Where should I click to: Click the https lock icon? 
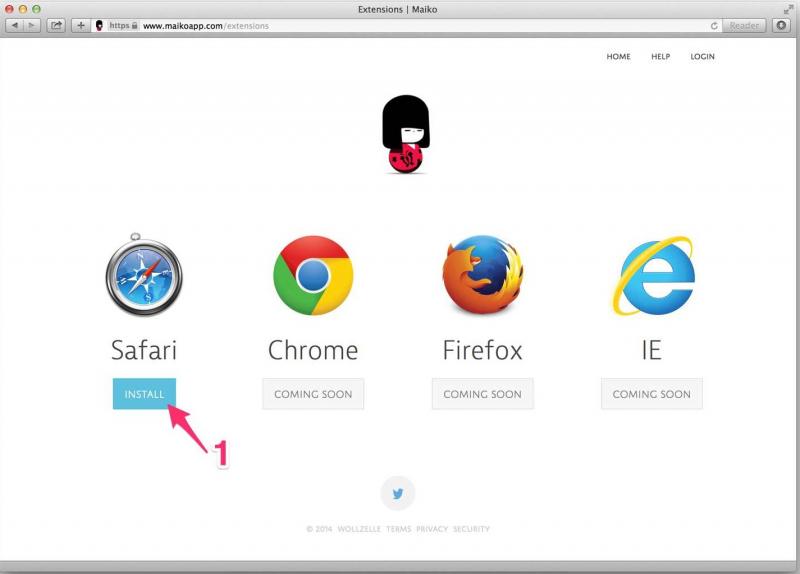click(x=135, y=25)
